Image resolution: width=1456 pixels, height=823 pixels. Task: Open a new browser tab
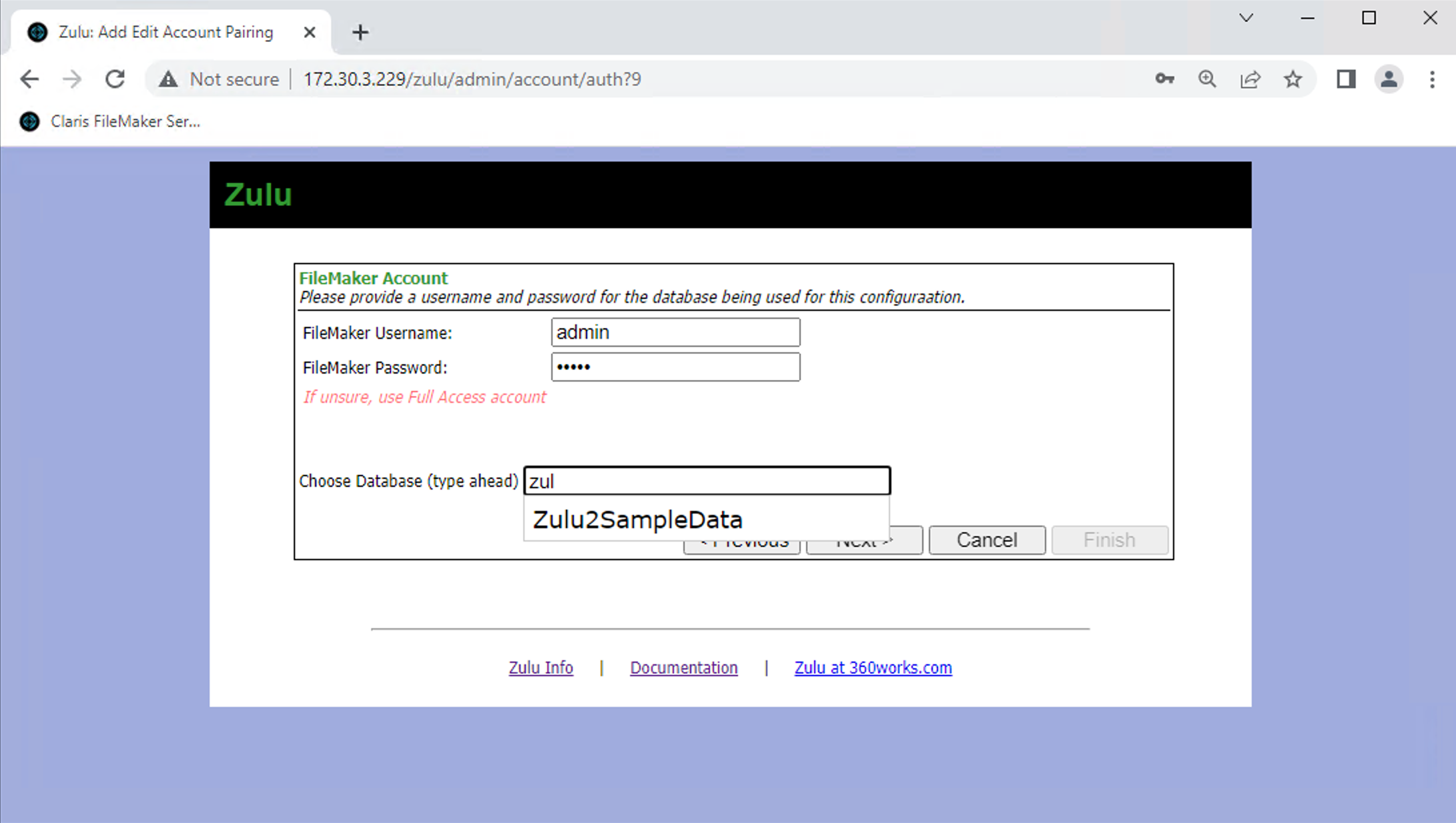[360, 32]
